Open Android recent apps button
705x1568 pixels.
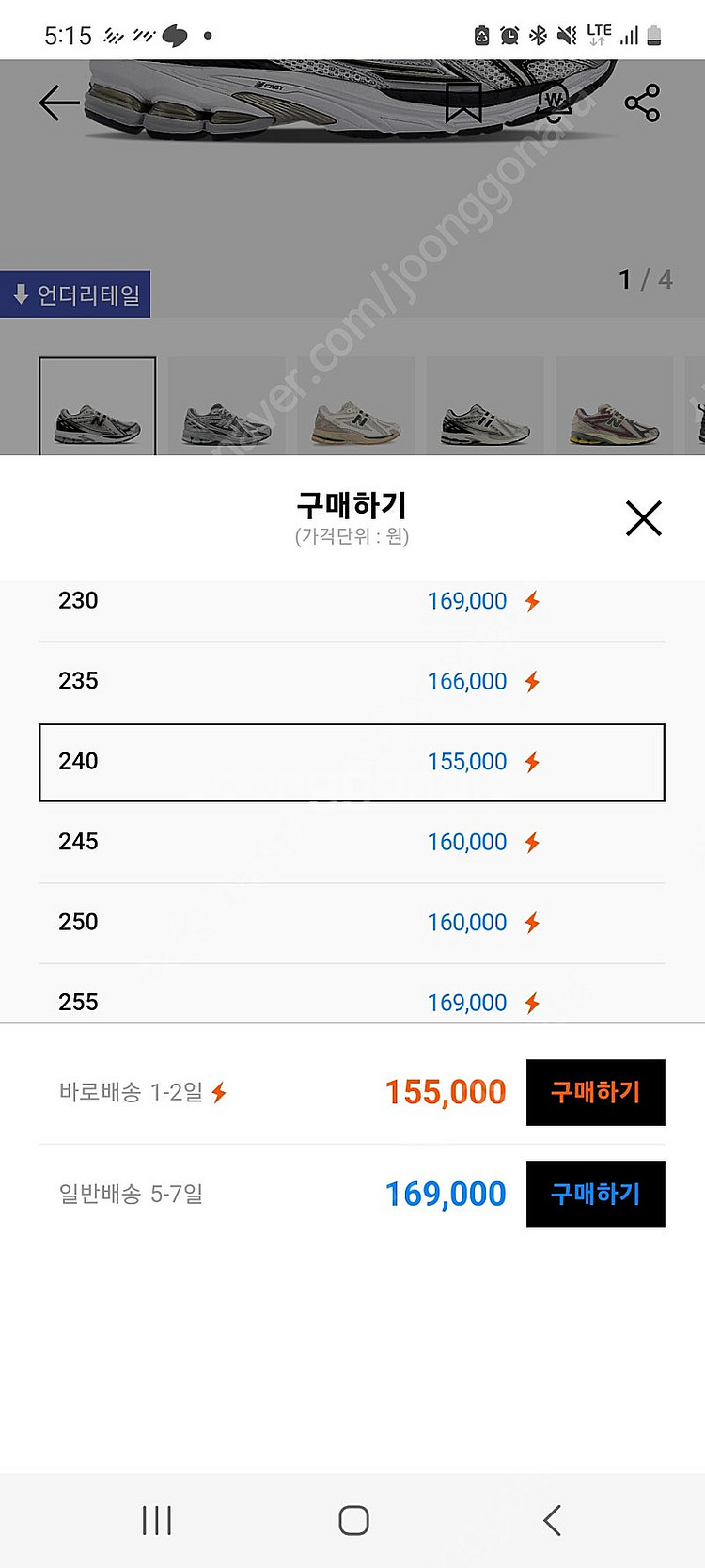156,1517
